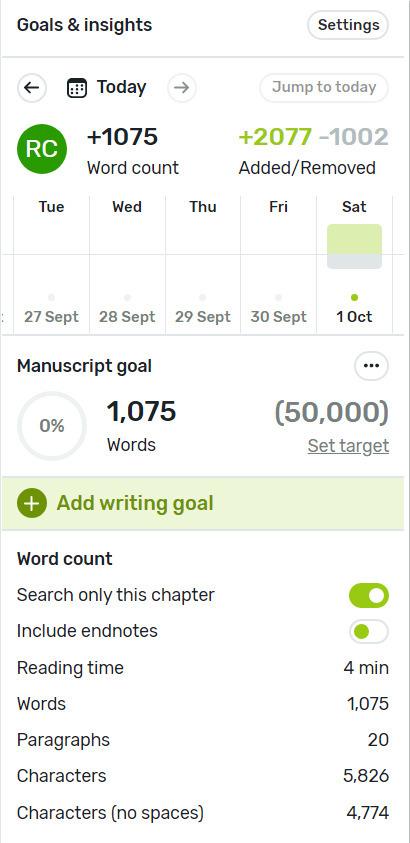410x843 pixels.
Task: Open Settings for goals and insights
Action: tap(348, 25)
